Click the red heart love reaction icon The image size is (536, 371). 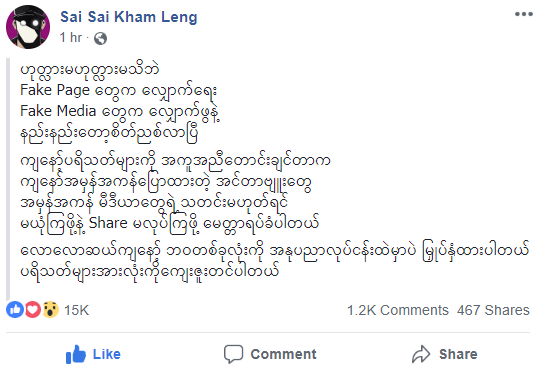click(x=32, y=310)
